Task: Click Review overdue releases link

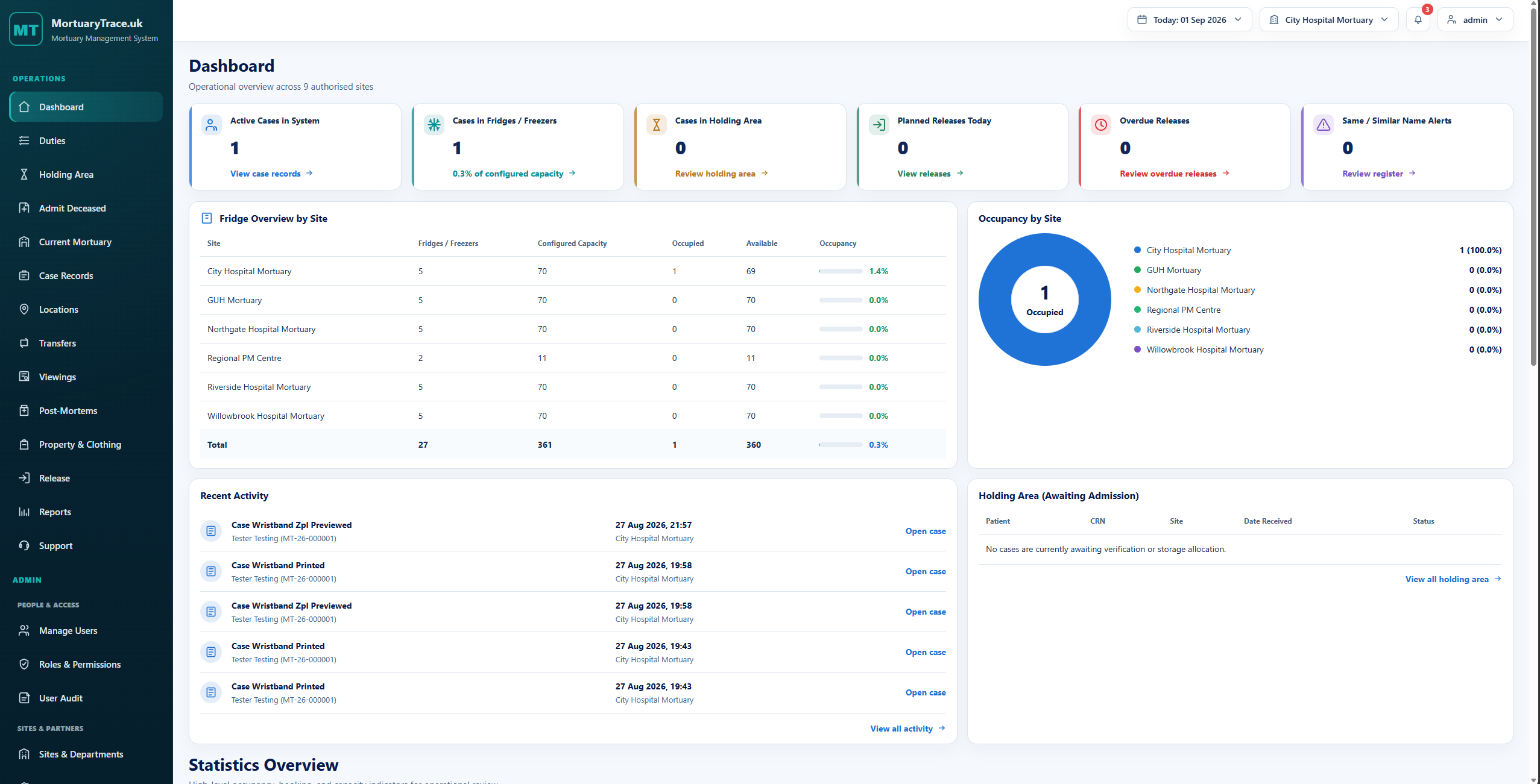Action: [1174, 174]
